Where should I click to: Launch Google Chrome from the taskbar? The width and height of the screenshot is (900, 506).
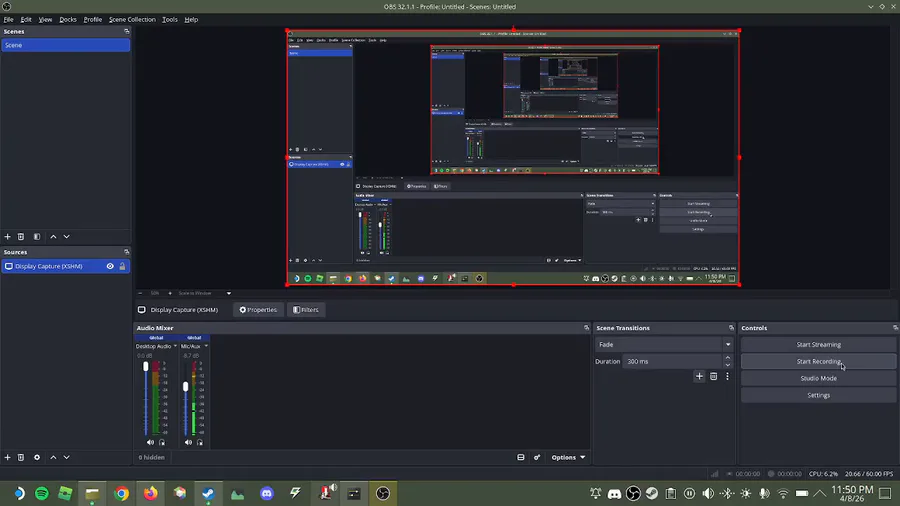121,493
